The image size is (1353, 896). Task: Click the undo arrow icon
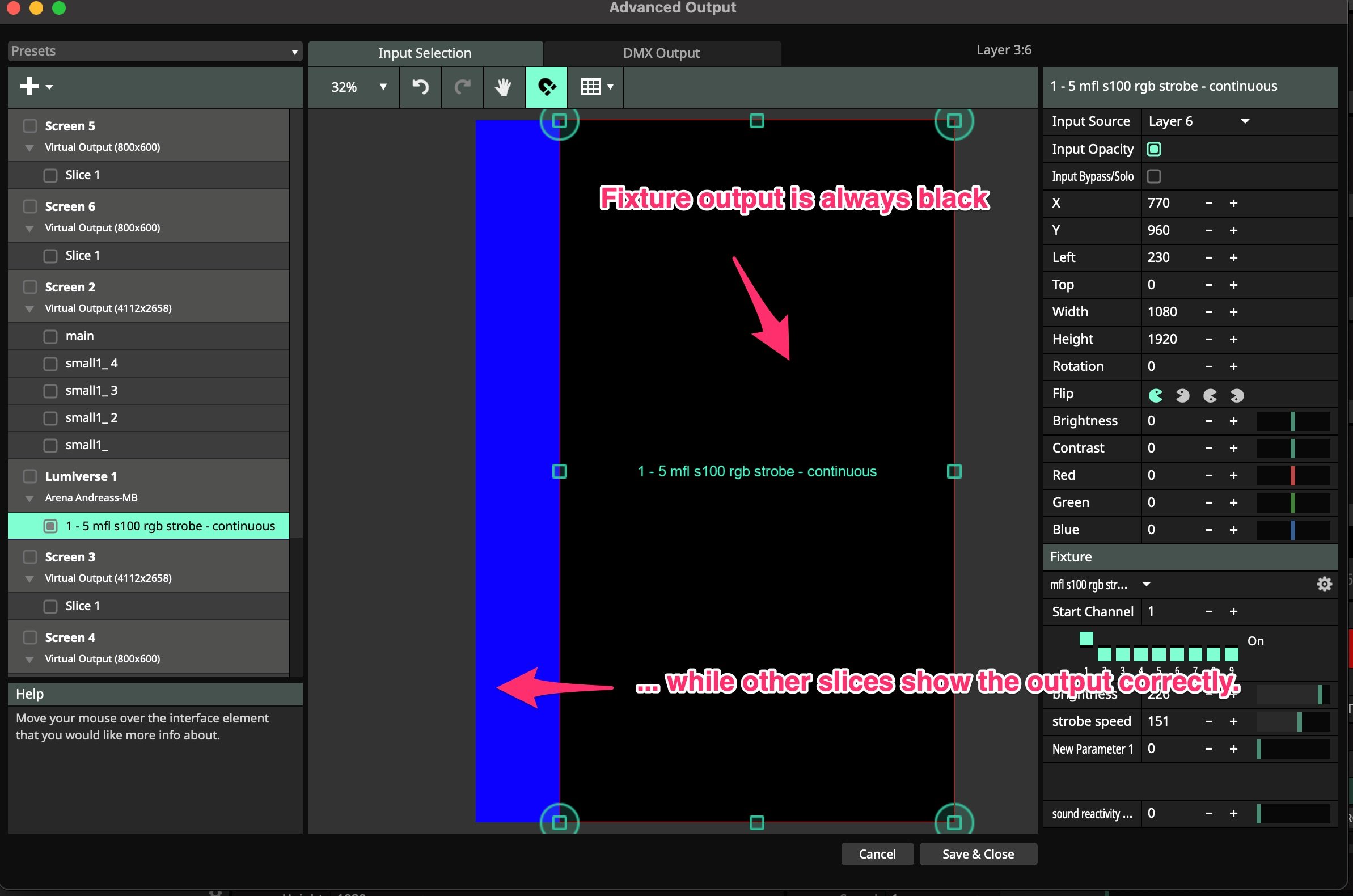pyautogui.click(x=421, y=87)
